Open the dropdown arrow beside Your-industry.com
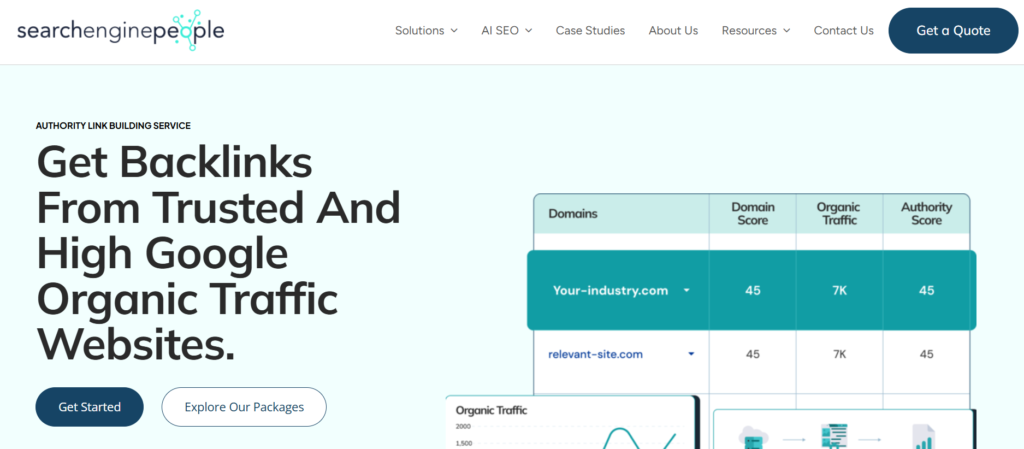 pos(687,291)
